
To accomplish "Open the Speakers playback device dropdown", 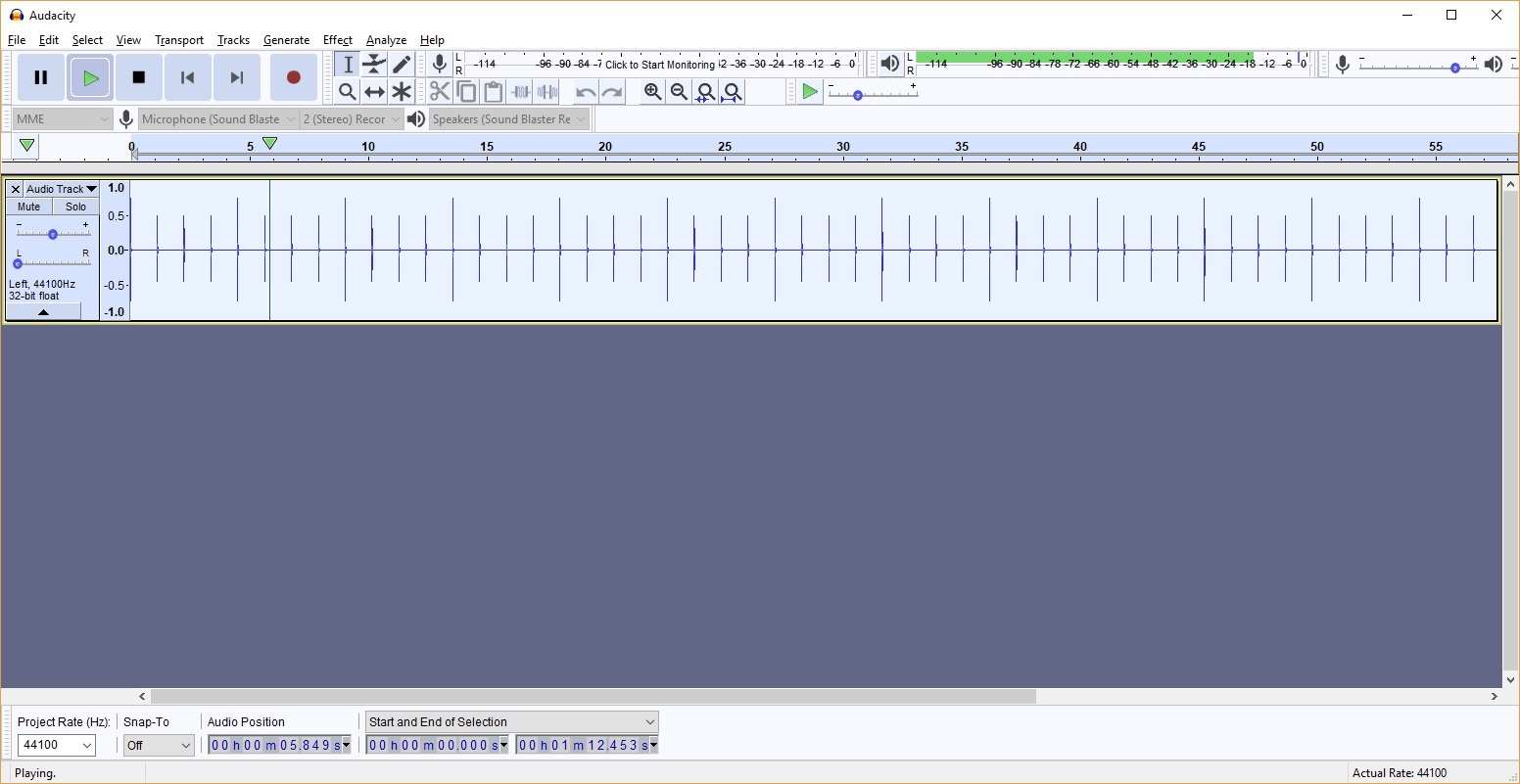I will tap(509, 119).
